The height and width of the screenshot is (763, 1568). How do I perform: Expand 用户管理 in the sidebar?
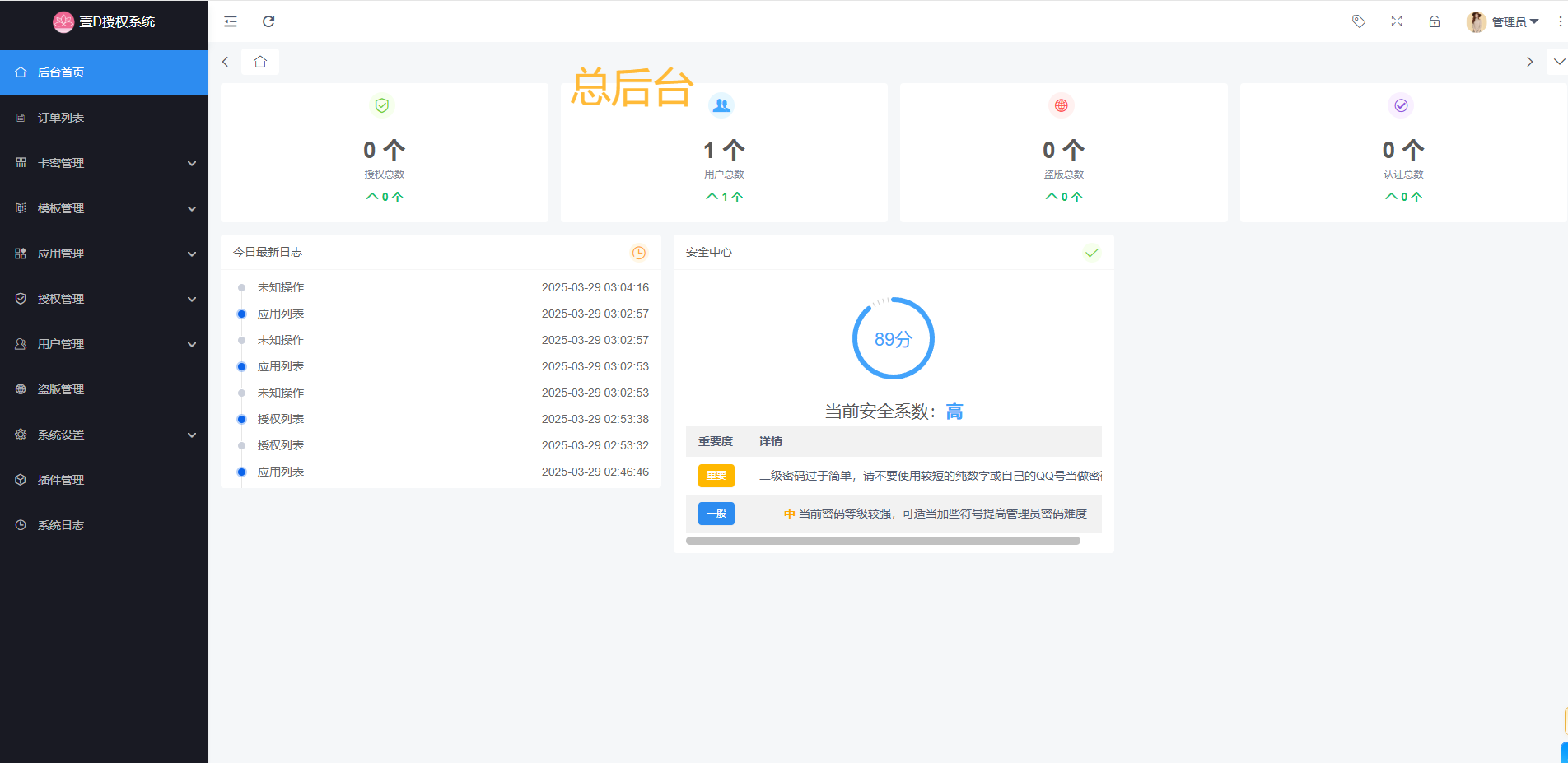click(x=60, y=343)
